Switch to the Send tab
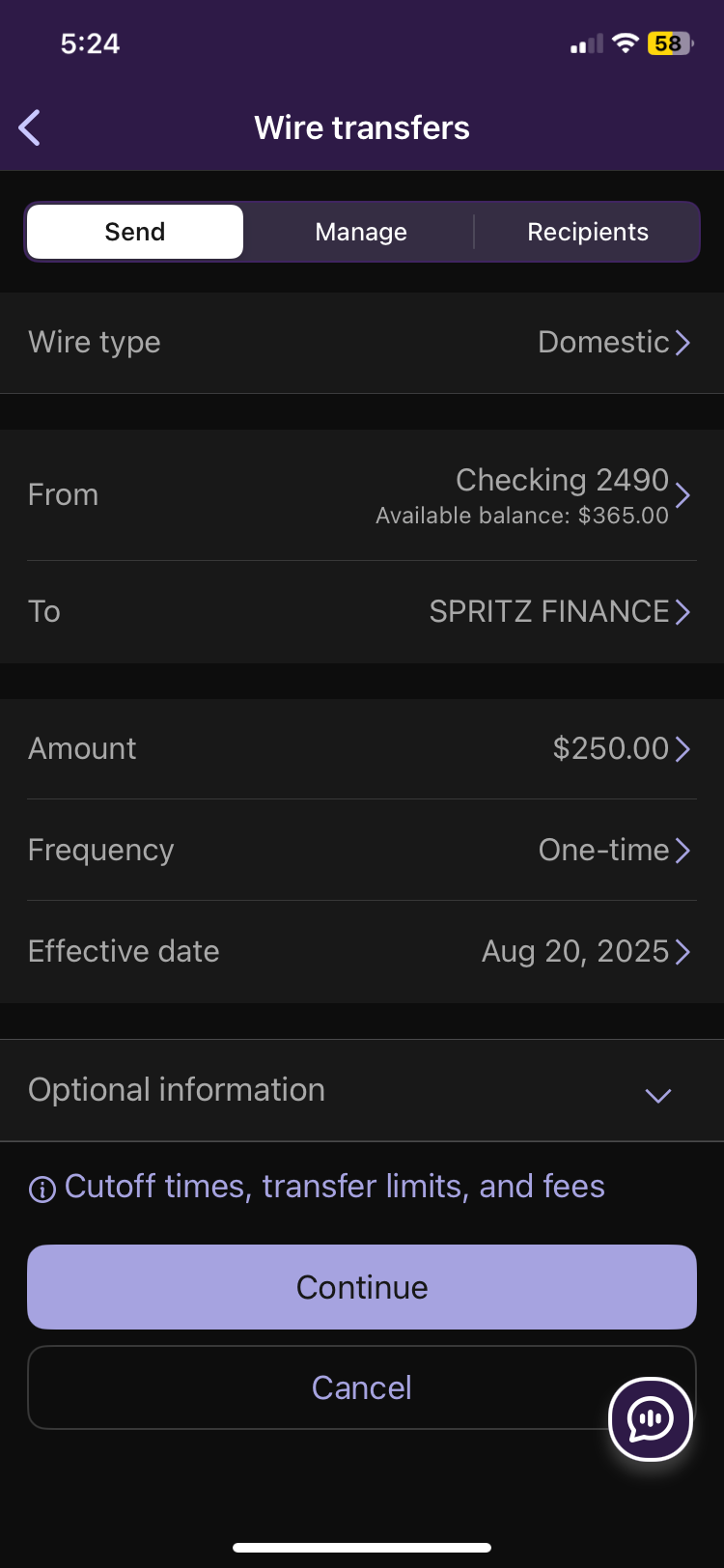The height and width of the screenshot is (1568, 724). (x=135, y=232)
